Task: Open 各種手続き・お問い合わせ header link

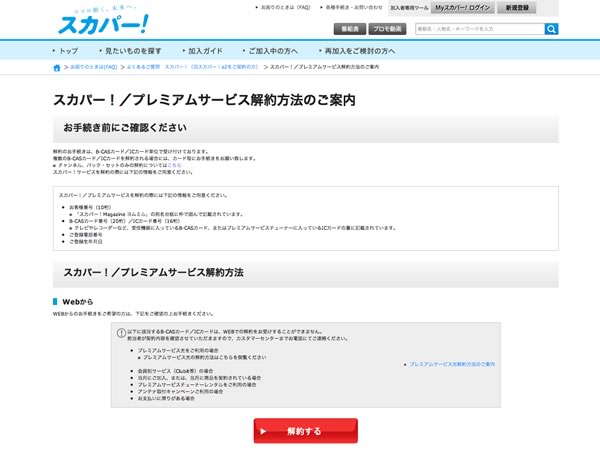Action: pyautogui.click(x=354, y=7)
